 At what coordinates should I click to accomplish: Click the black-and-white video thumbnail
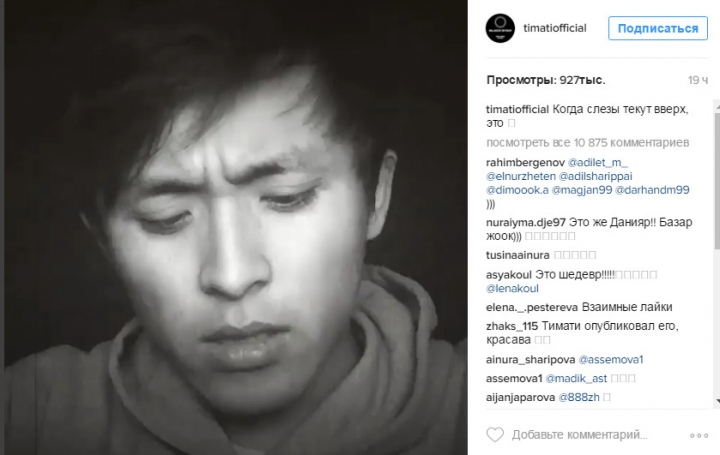[x=236, y=228]
